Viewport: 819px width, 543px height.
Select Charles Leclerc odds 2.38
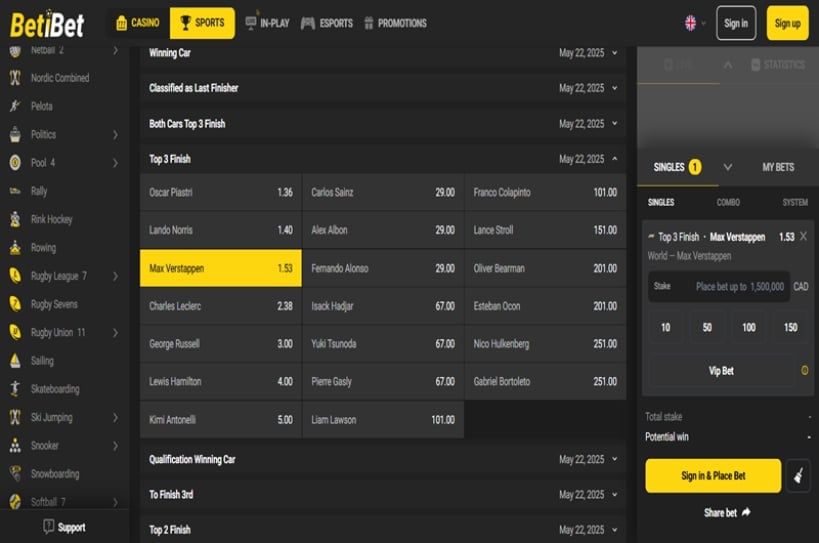[x=220, y=306]
